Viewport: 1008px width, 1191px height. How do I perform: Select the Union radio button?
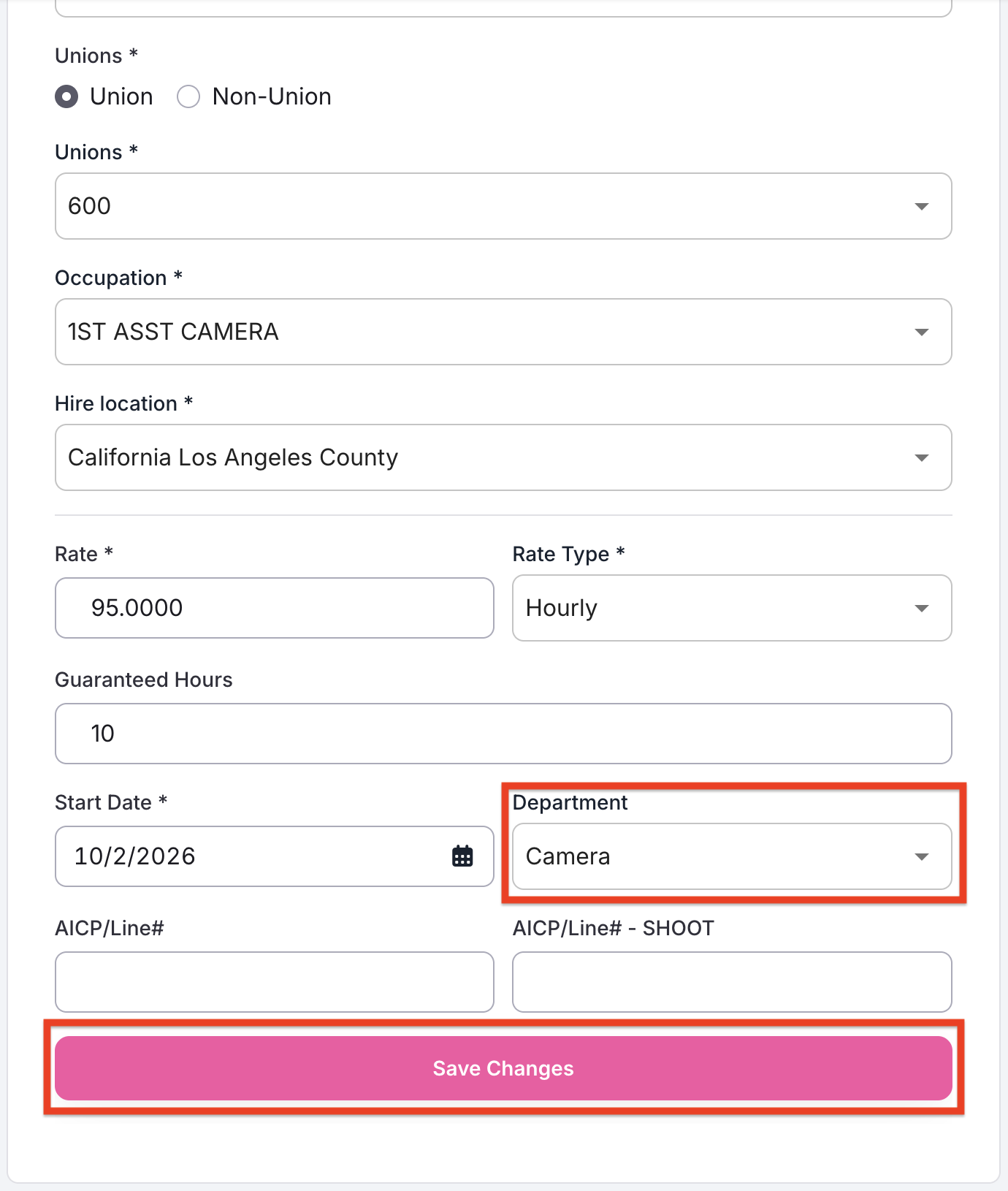point(66,96)
